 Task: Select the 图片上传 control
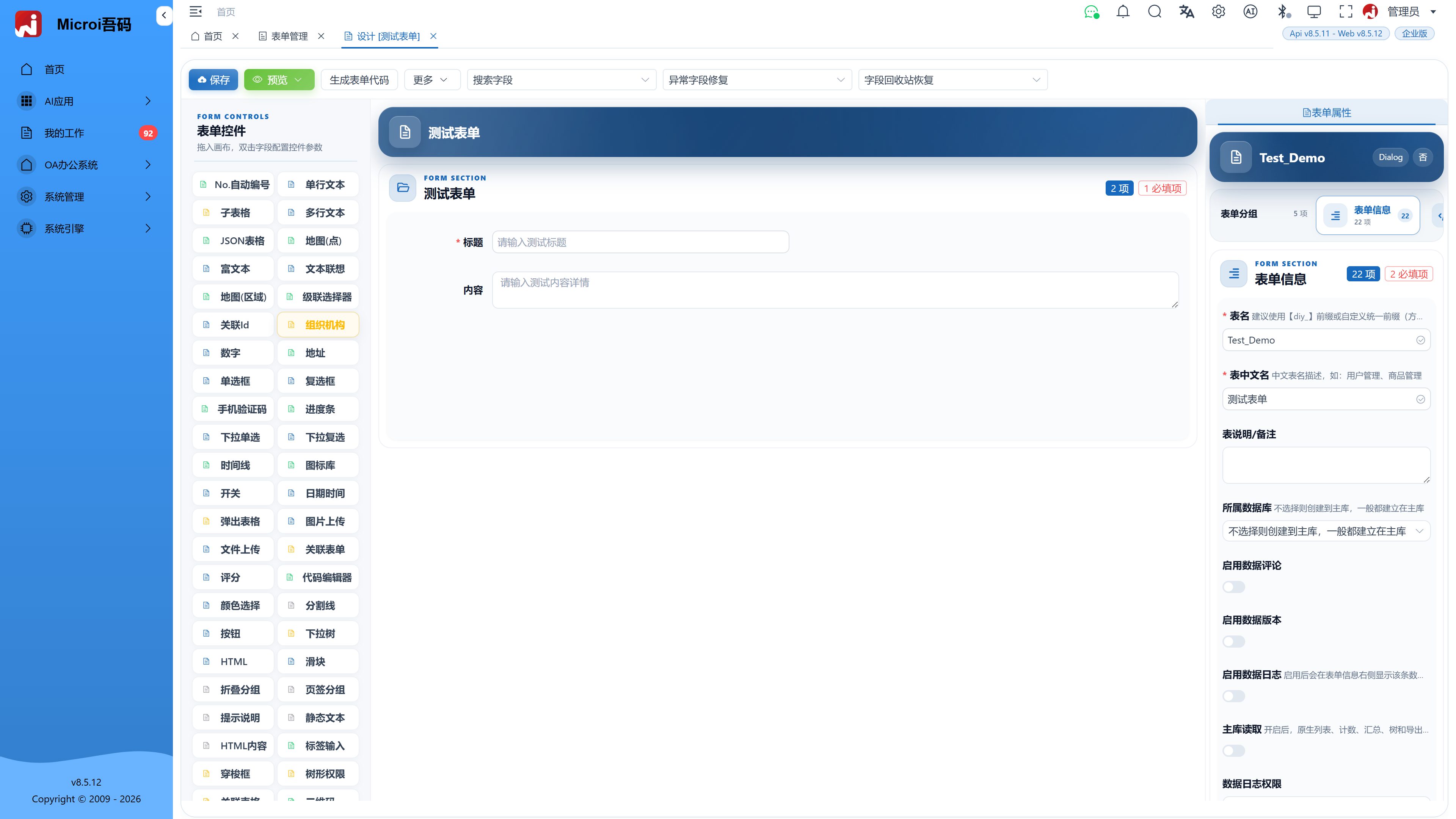[x=318, y=522]
